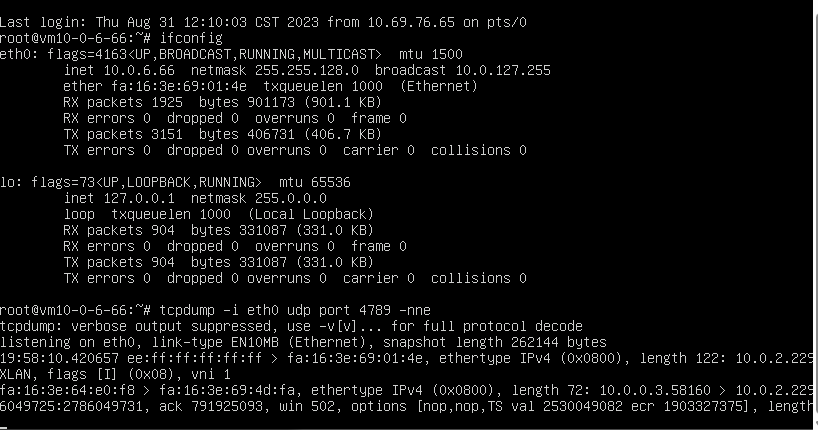
Task: Click the verbose output suppressed message
Action: 163,326
